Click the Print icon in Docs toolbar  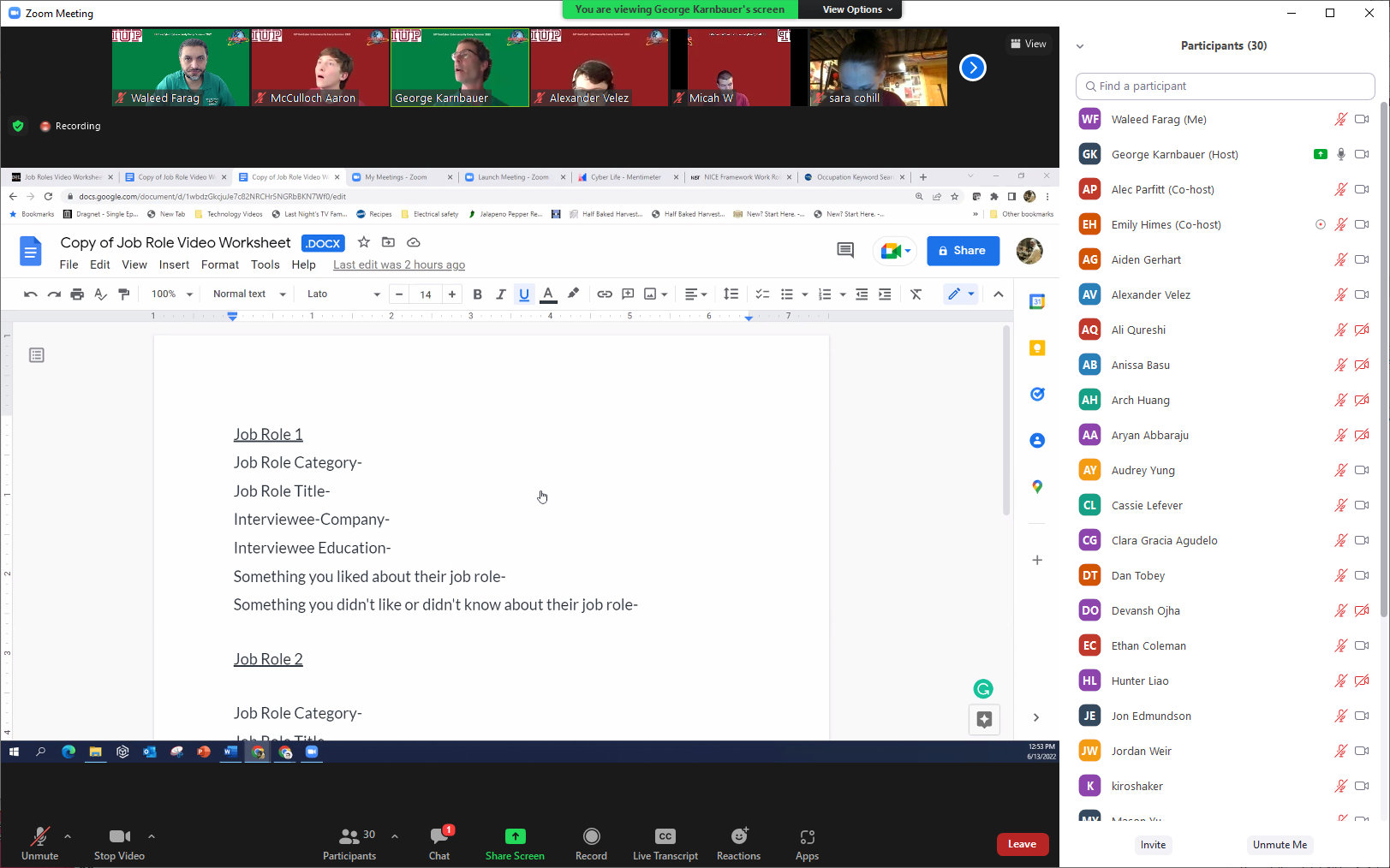(x=77, y=294)
